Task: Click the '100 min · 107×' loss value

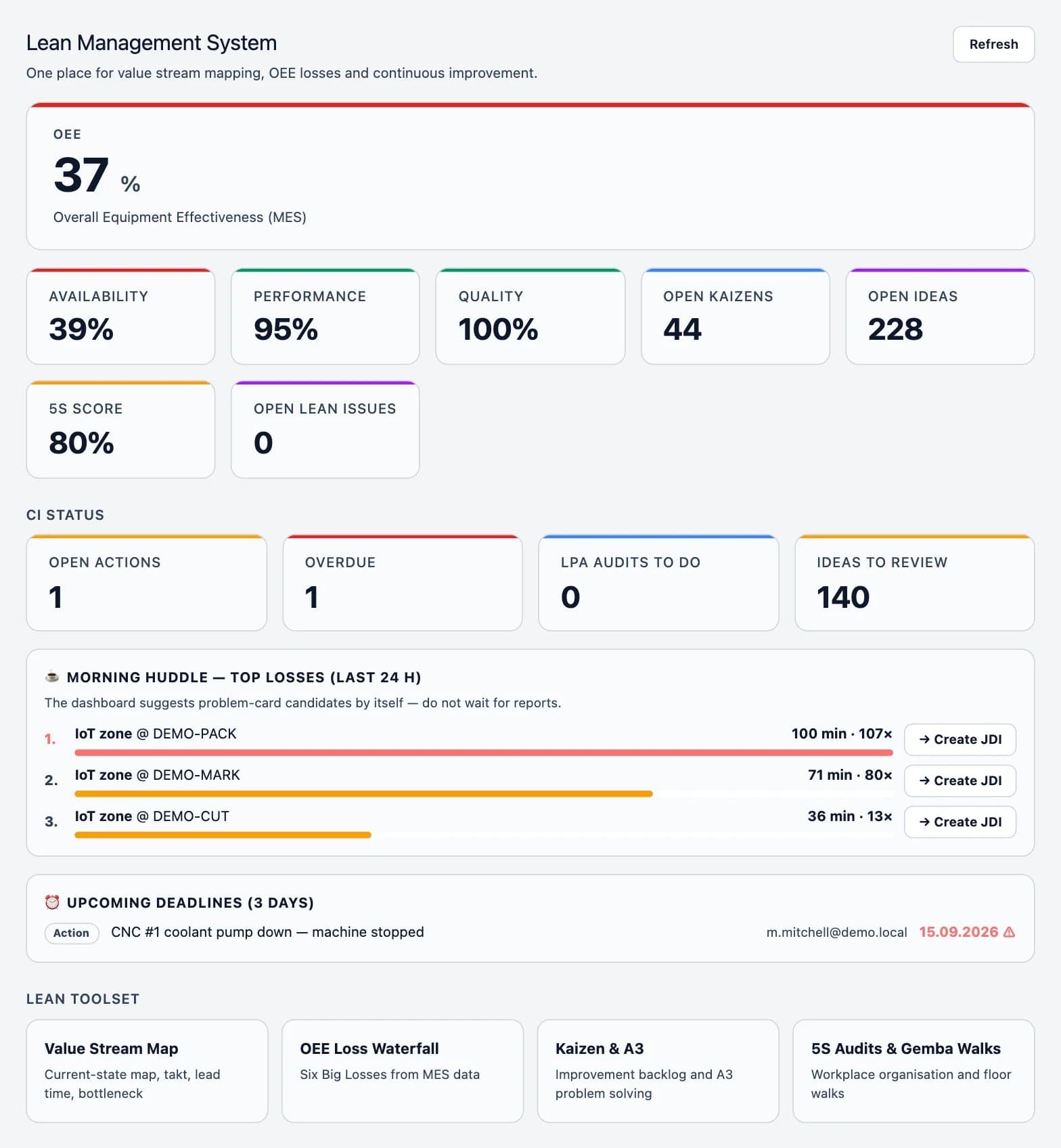Action: (842, 734)
